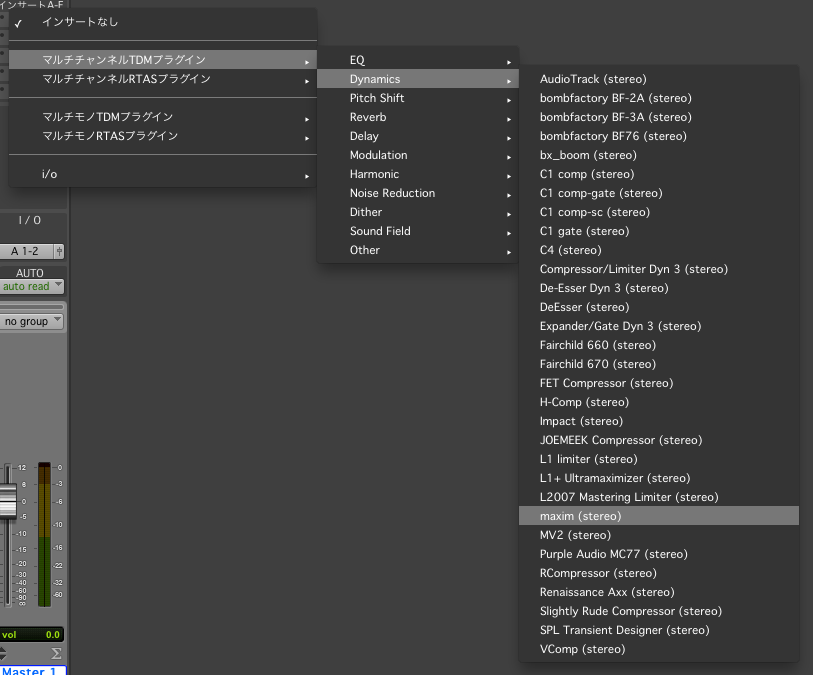This screenshot has height=675, width=813.
Task: Choose AudioTrack (stereo) plugin
Action: (x=659, y=79)
